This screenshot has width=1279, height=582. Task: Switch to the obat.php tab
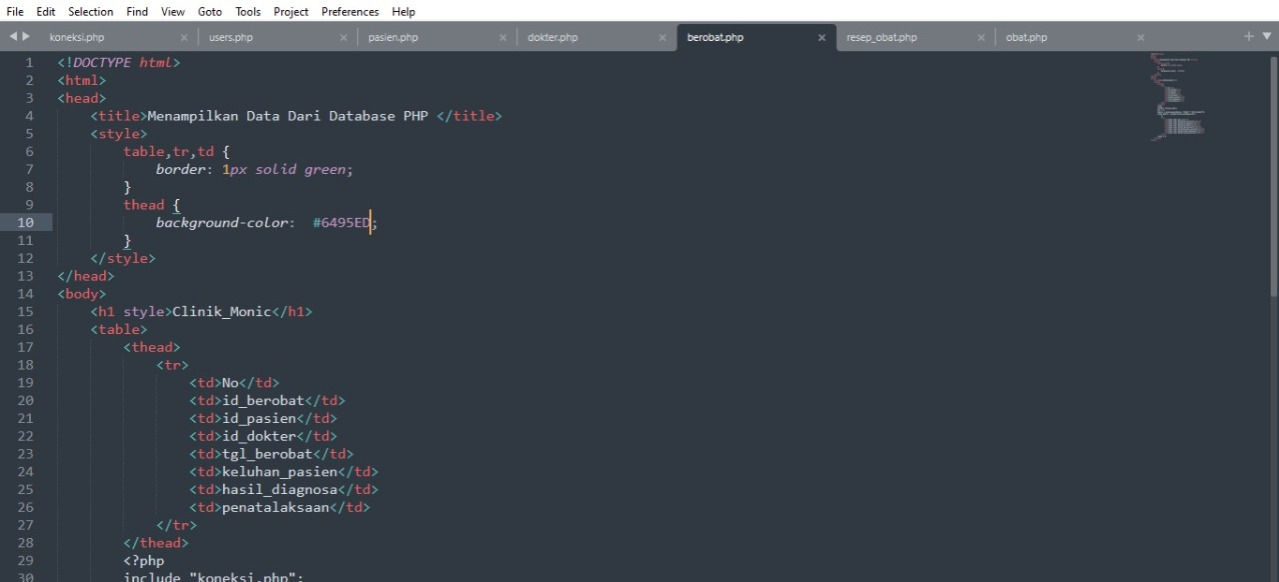[x=1026, y=38]
